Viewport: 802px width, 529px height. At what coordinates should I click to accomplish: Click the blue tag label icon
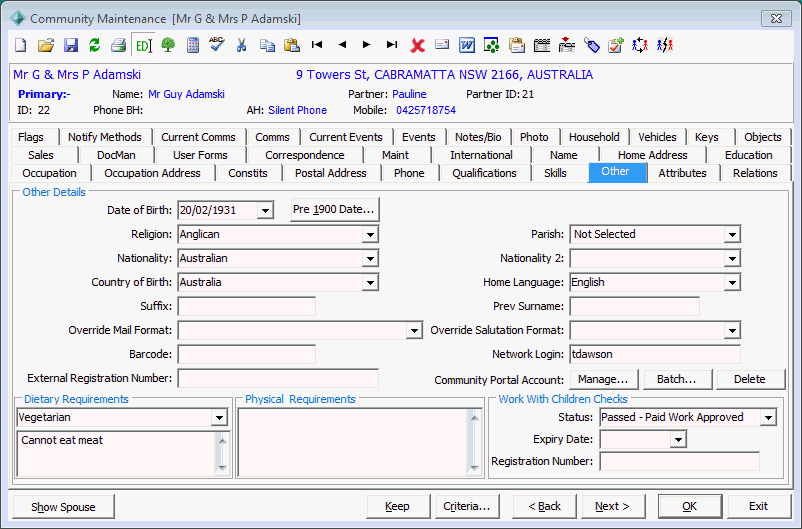click(591, 46)
